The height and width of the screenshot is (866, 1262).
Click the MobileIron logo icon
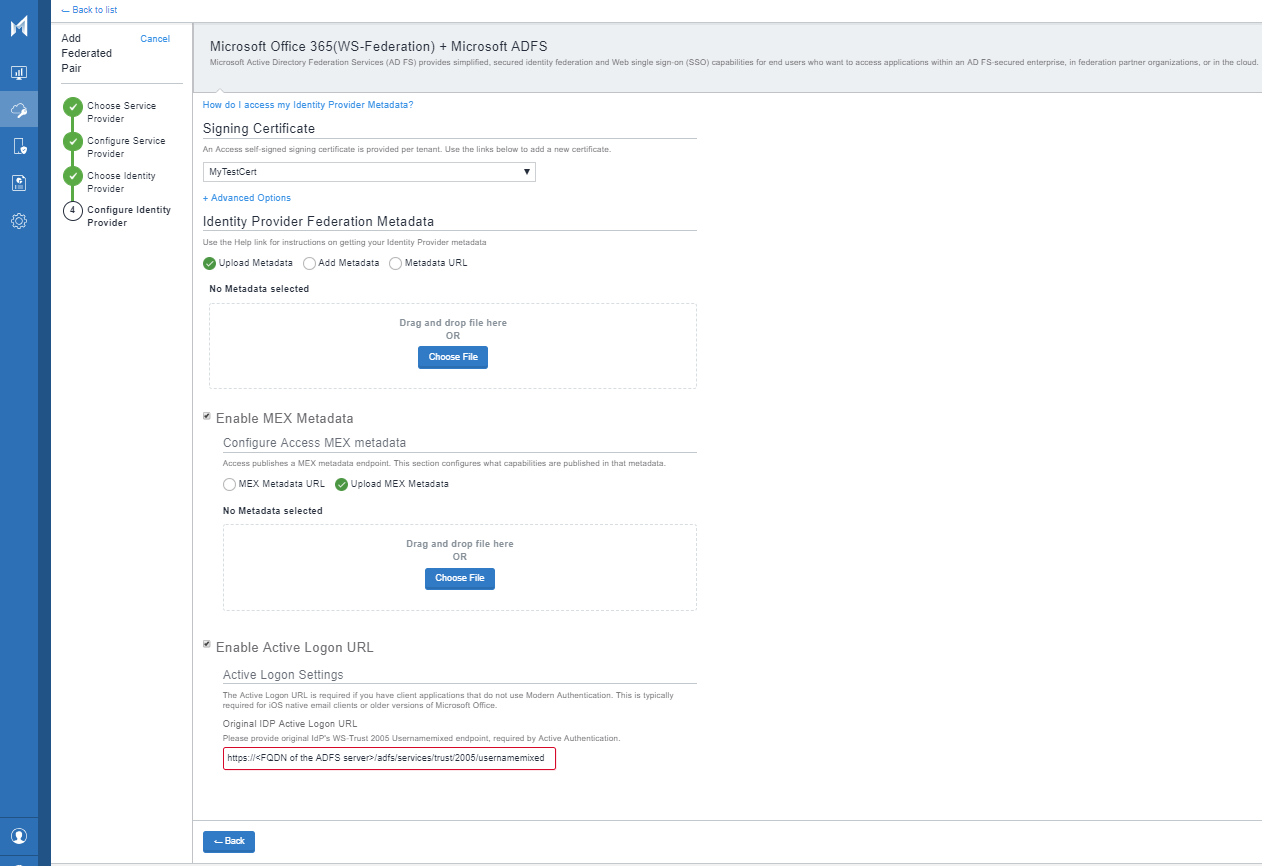pos(19,27)
